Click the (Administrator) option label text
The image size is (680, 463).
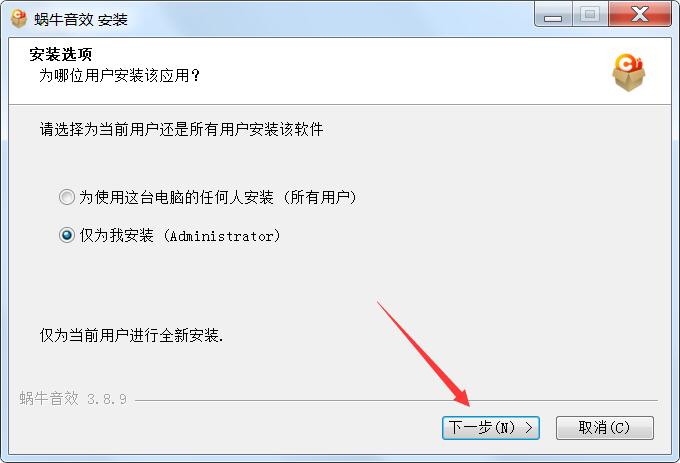(222, 236)
